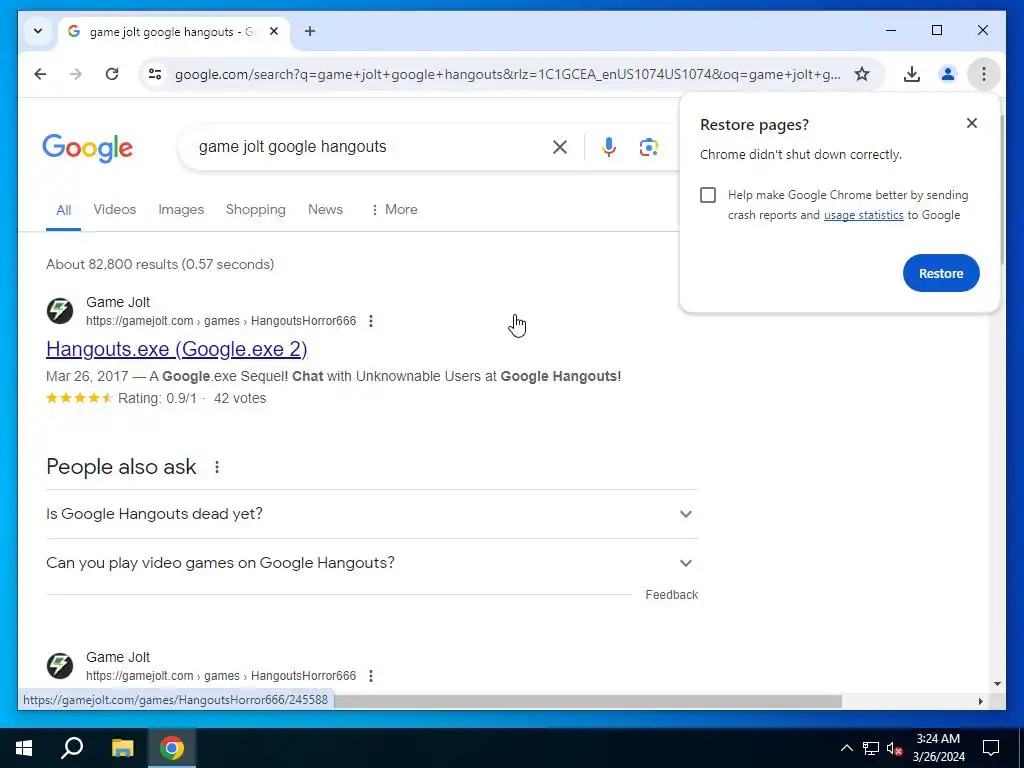Bookmark this page with star icon
Screen dimensions: 1024x768
(862, 74)
